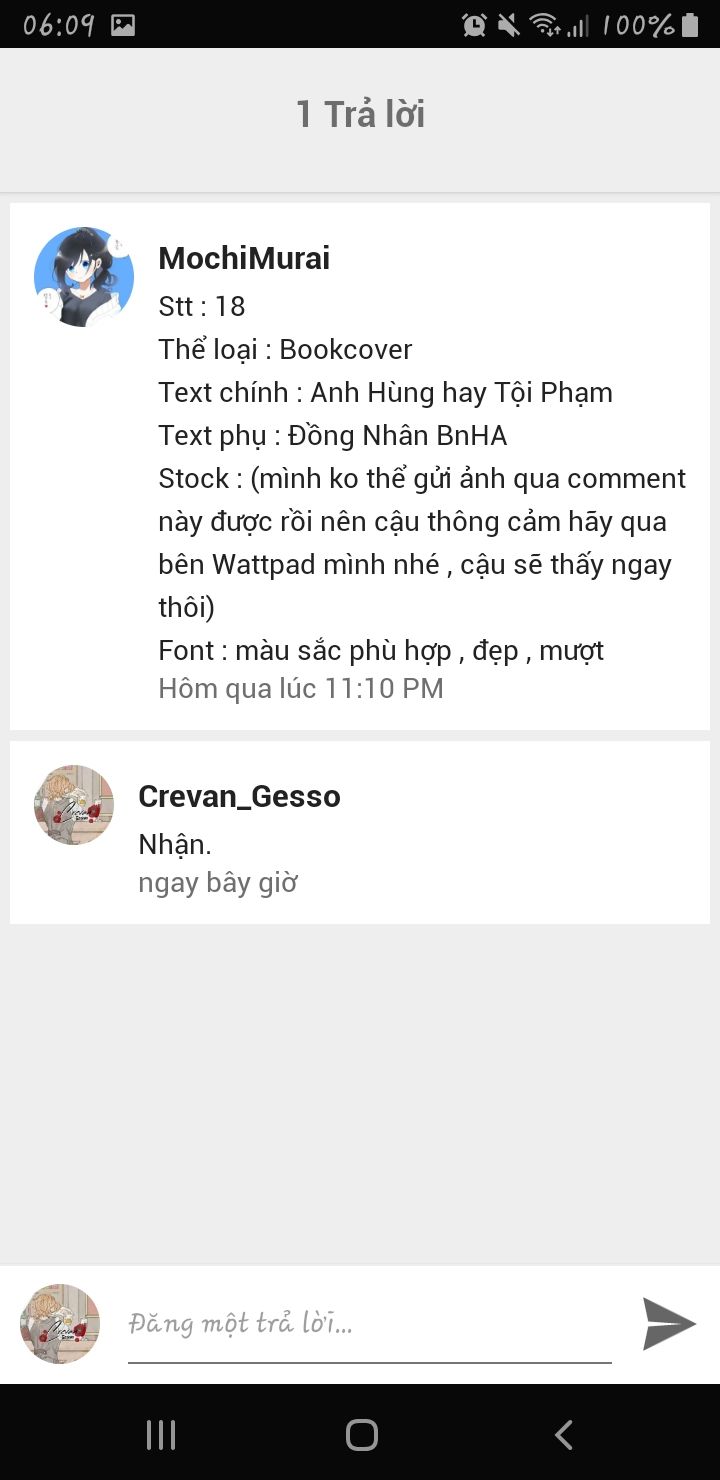Image resolution: width=720 pixels, height=1480 pixels.
Task: Tap the "ngay bây giờ" reply timestamp
Action: pos(218,883)
